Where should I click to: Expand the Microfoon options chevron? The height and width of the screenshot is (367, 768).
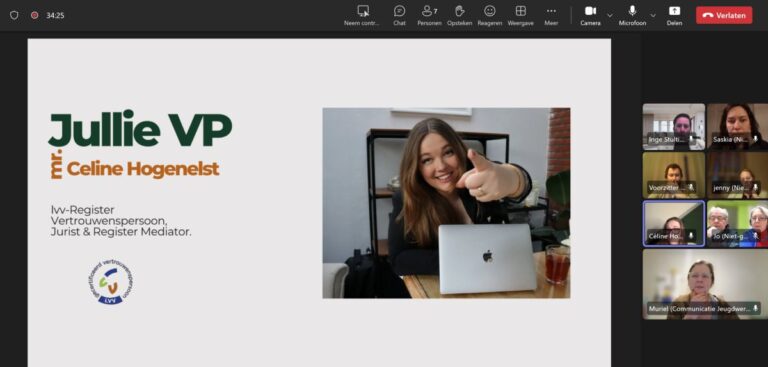653,15
